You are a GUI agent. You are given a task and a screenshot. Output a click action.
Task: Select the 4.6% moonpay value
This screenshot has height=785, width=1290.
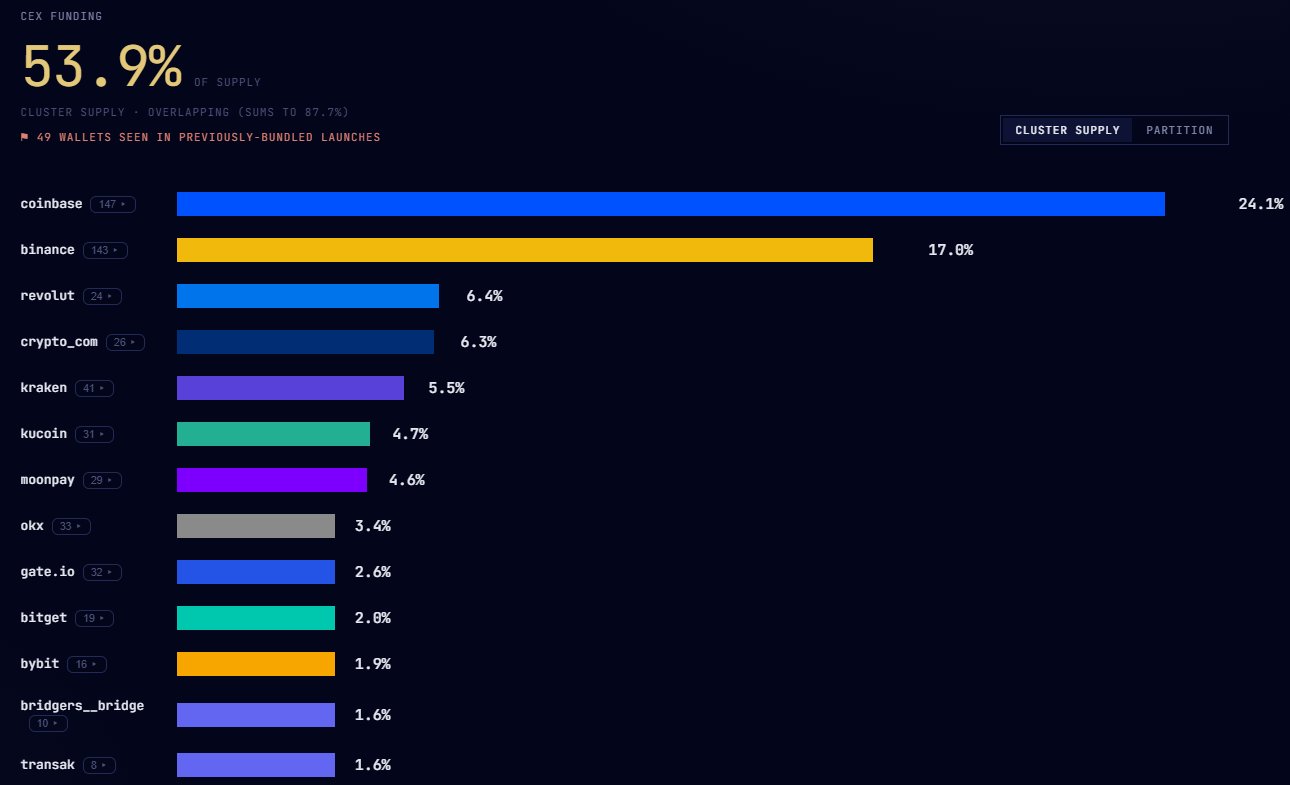(407, 480)
